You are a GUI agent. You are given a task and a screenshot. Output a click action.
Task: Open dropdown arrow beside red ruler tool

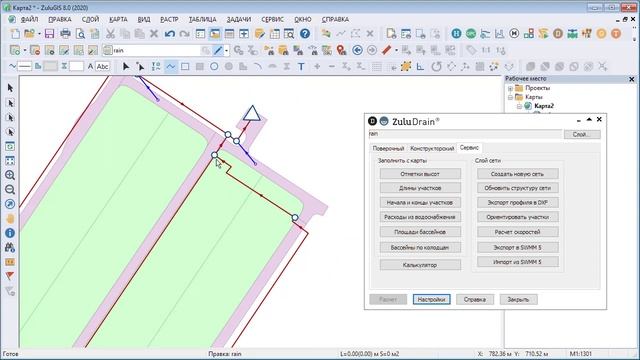click(x=396, y=50)
